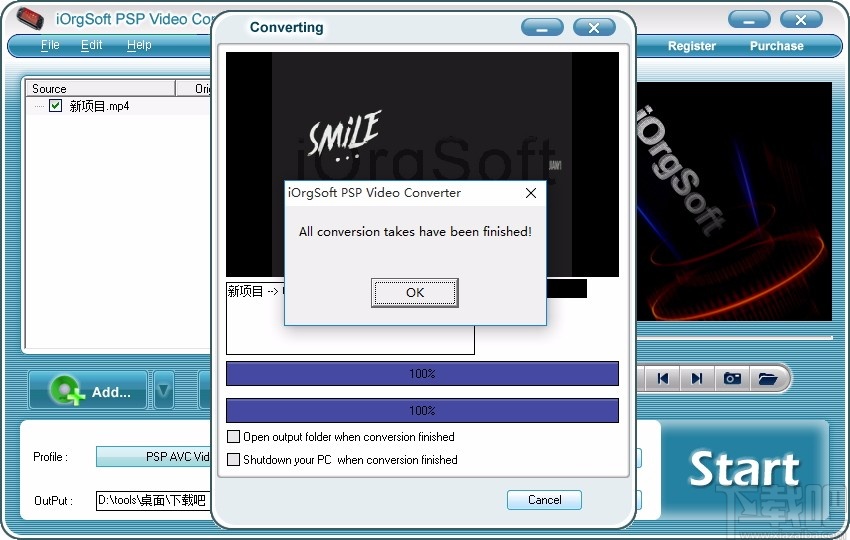
Task: Jump to next frame in preview player
Action: pos(697,378)
